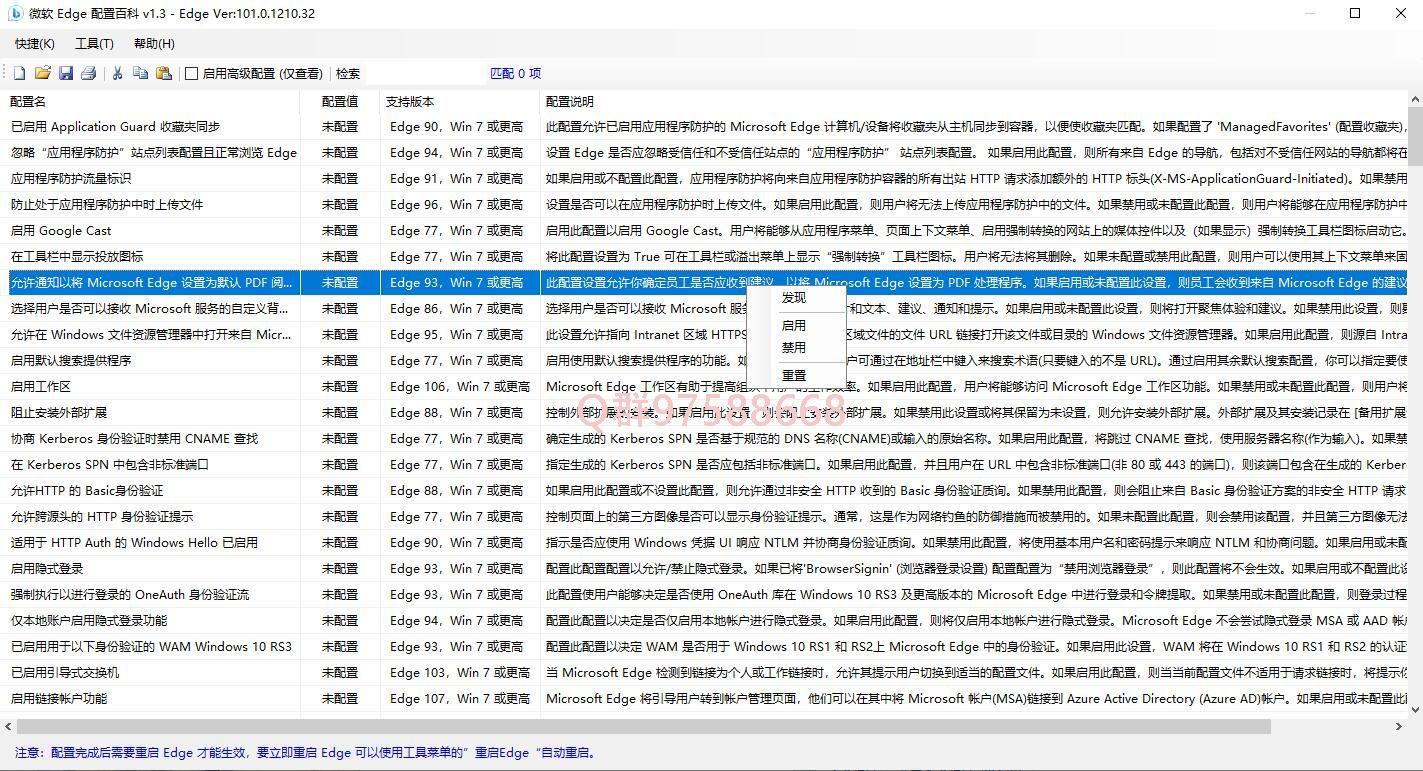Click the app icon in title bar

[x=15, y=13]
